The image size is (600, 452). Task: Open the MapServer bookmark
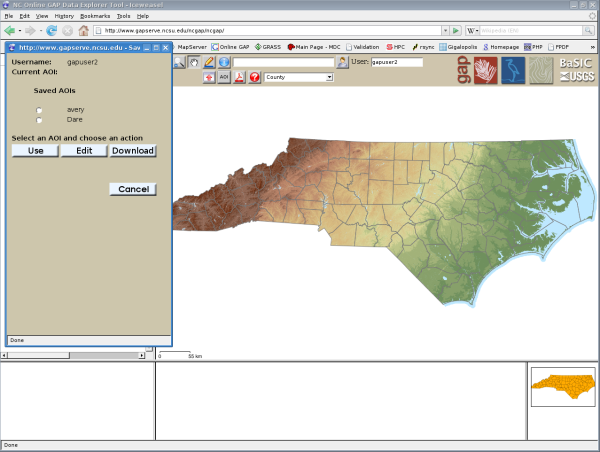point(191,47)
